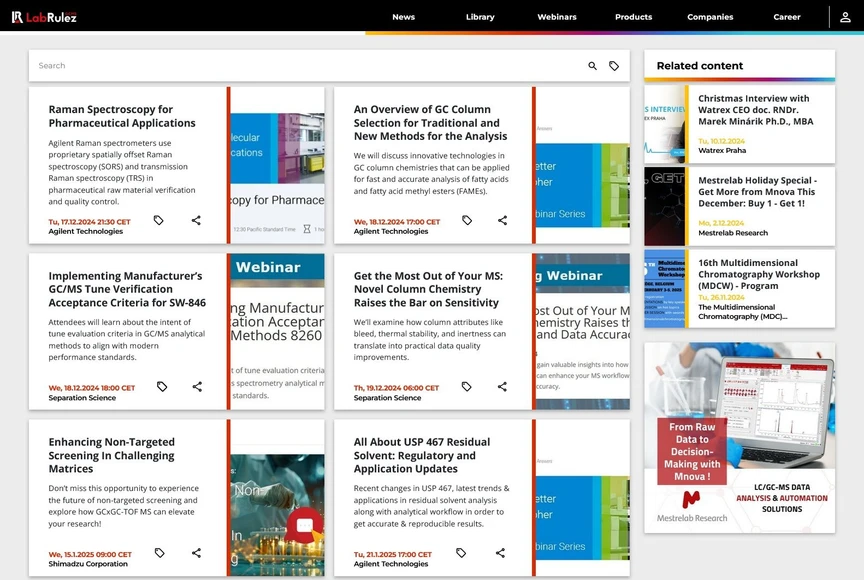Open Implementing Manufacturer's GC/MS Tune Verification title
864x580 pixels.
127,289
